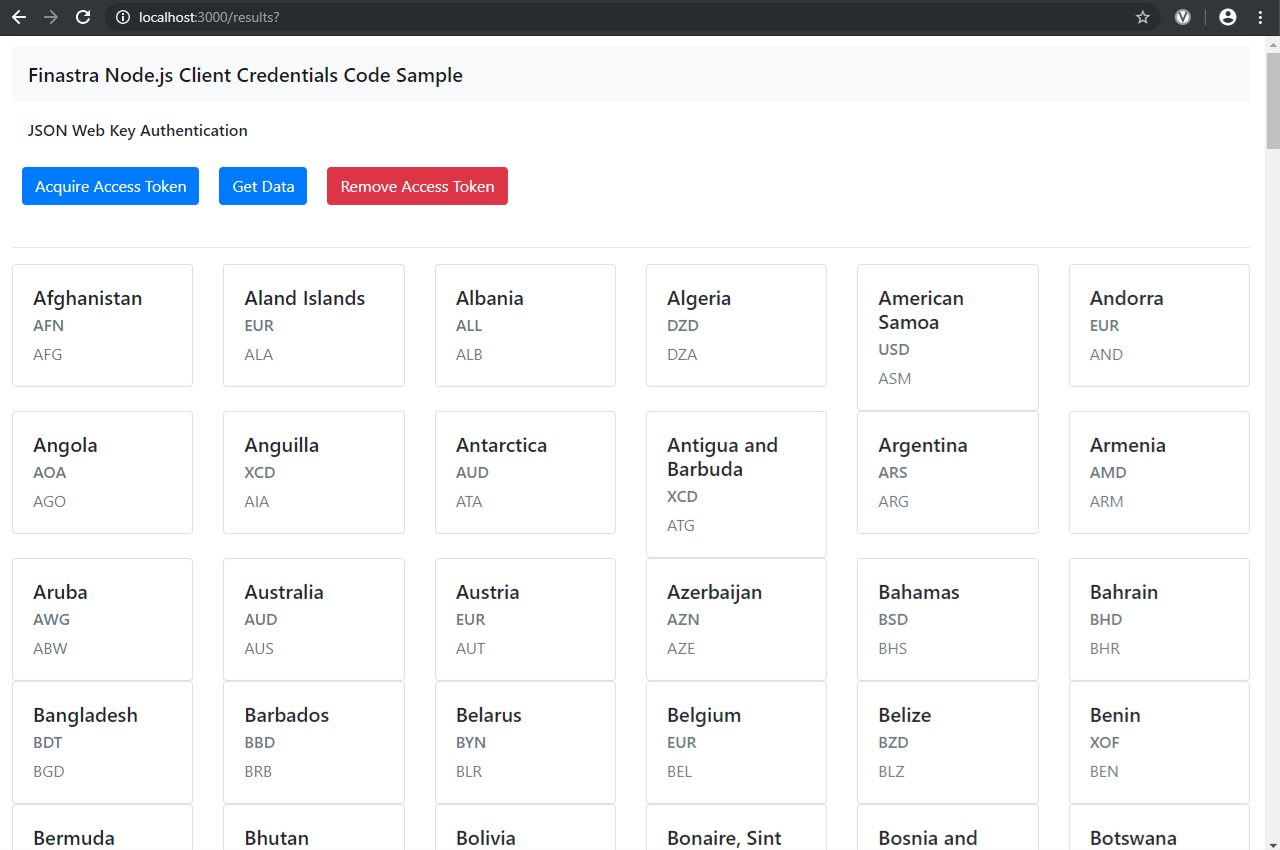Click the Azerbaijan card title
Screen dimensions: 1280x850
click(715, 592)
